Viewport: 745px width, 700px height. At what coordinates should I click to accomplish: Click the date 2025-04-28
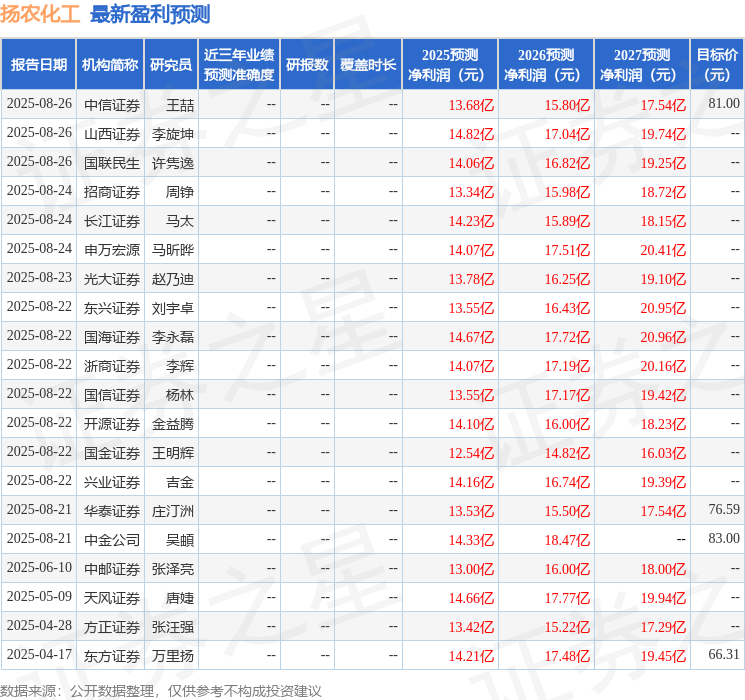pos(39,625)
